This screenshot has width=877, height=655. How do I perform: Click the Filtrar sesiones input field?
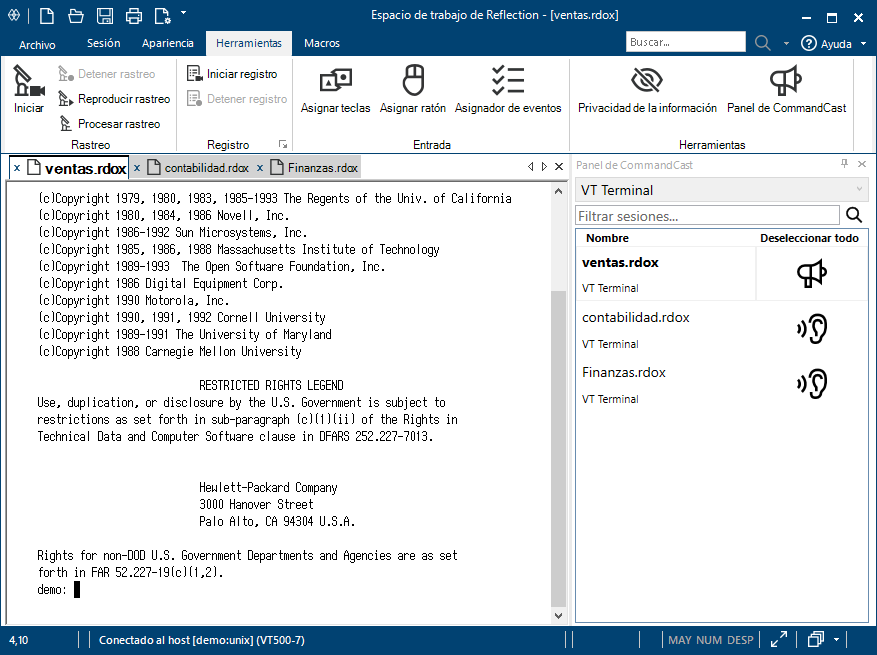coord(708,215)
